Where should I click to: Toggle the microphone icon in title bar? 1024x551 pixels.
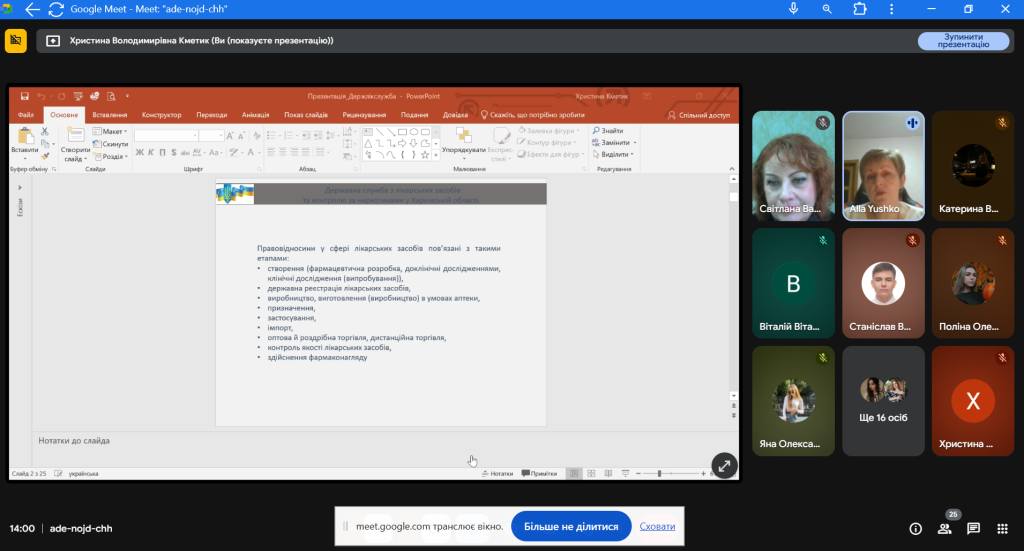pos(794,9)
